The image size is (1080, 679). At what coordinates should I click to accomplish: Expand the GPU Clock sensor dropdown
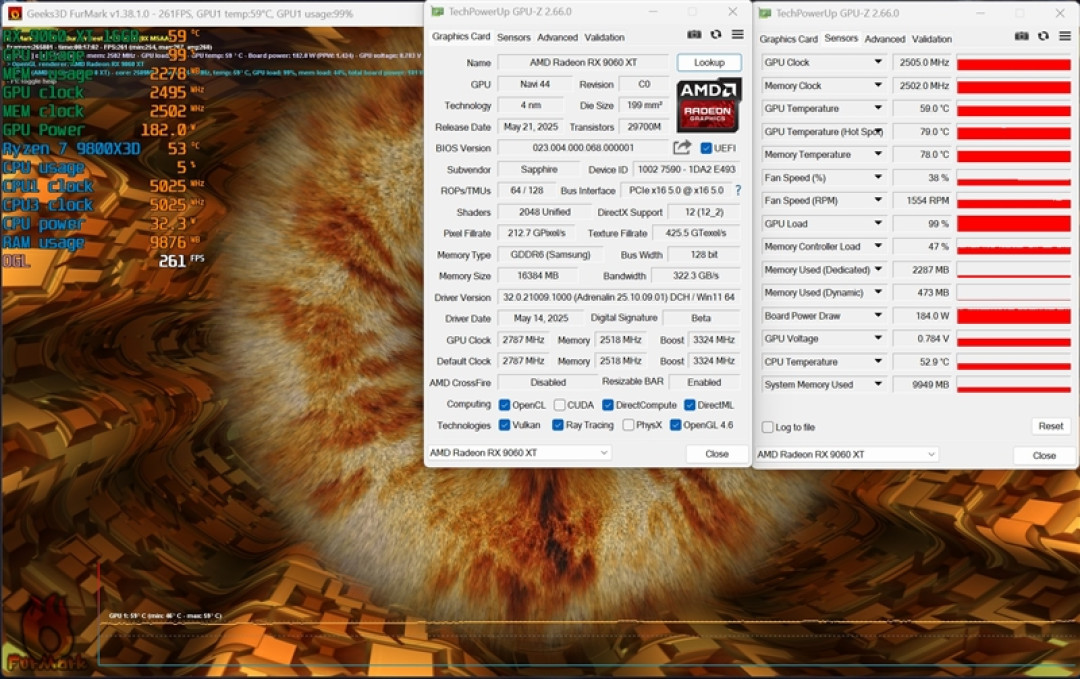[878, 62]
